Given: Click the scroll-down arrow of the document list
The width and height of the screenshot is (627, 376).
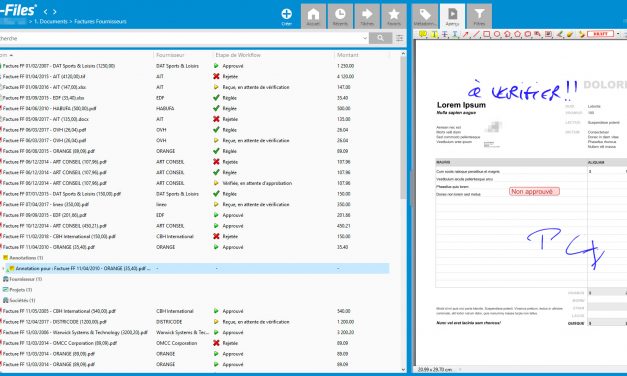Looking at the screenshot, I should coord(403,370).
